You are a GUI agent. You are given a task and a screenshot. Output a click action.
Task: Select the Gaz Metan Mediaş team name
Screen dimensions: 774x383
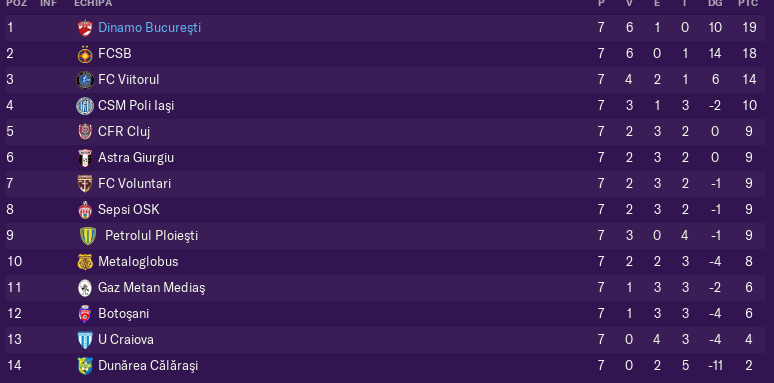tap(152, 288)
